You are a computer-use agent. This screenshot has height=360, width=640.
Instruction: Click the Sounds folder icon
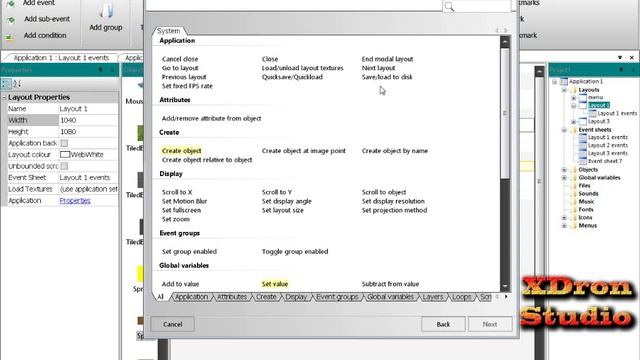[x=573, y=193]
